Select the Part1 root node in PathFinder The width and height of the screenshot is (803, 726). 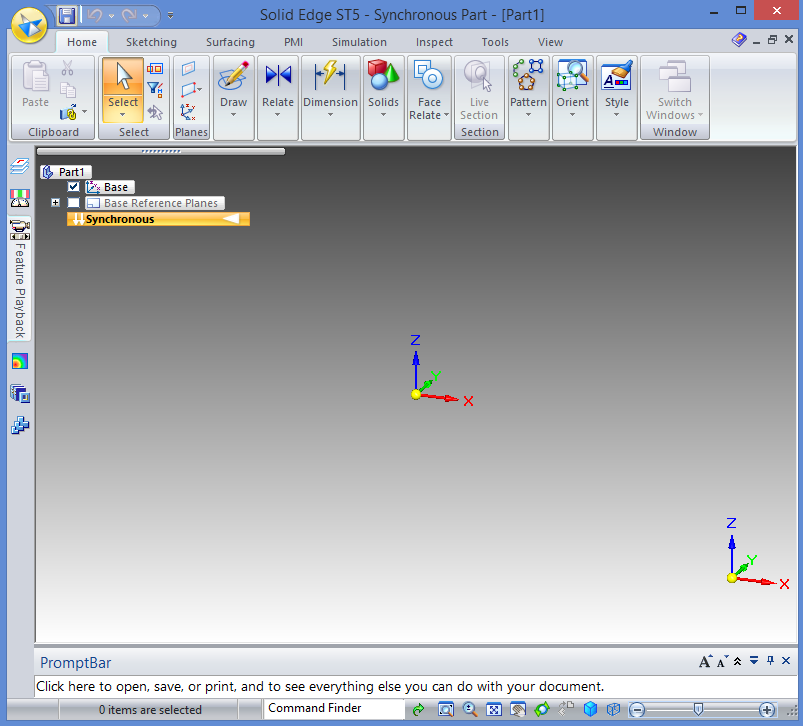click(x=66, y=172)
